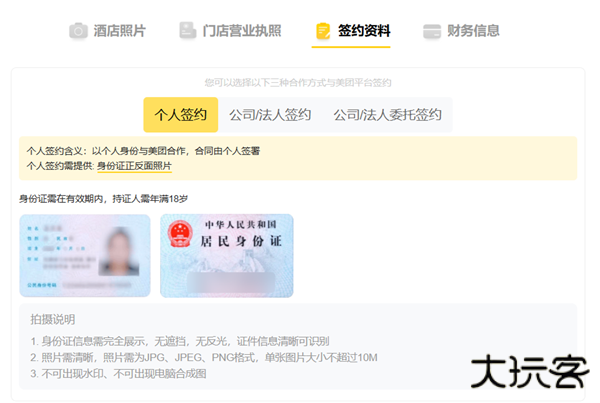The height and width of the screenshot is (403, 600).
Task: Open the 酒店照片 tab label
Action: point(120,31)
